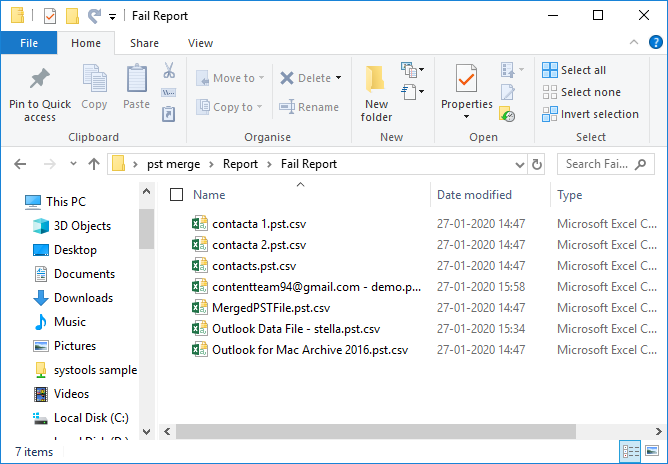Image resolution: width=668 pixels, height=464 pixels.
Task: Click the Copy ribbon icon
Action: click(94, 78)
